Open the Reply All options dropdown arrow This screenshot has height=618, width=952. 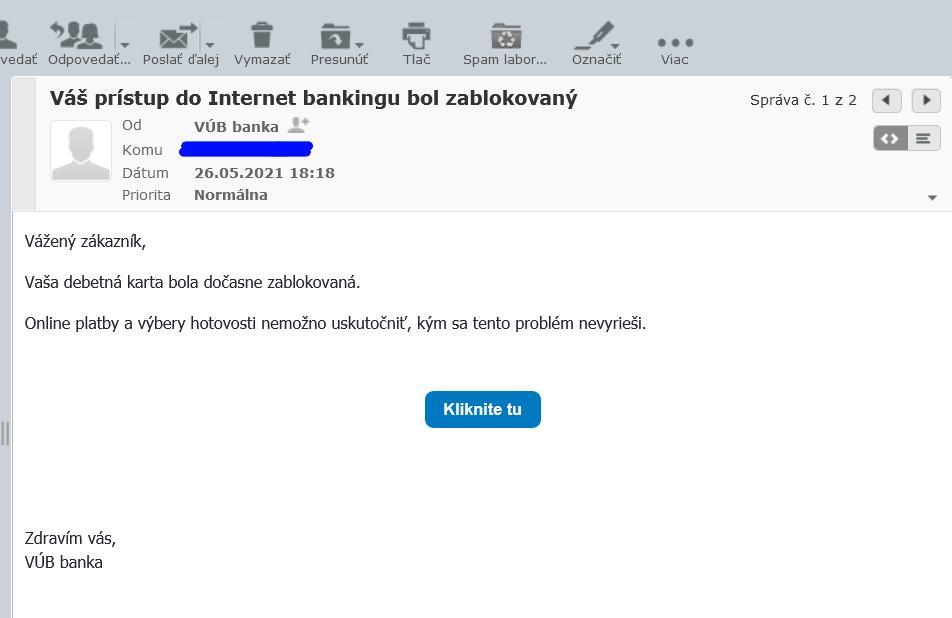(x=125, y=44)
